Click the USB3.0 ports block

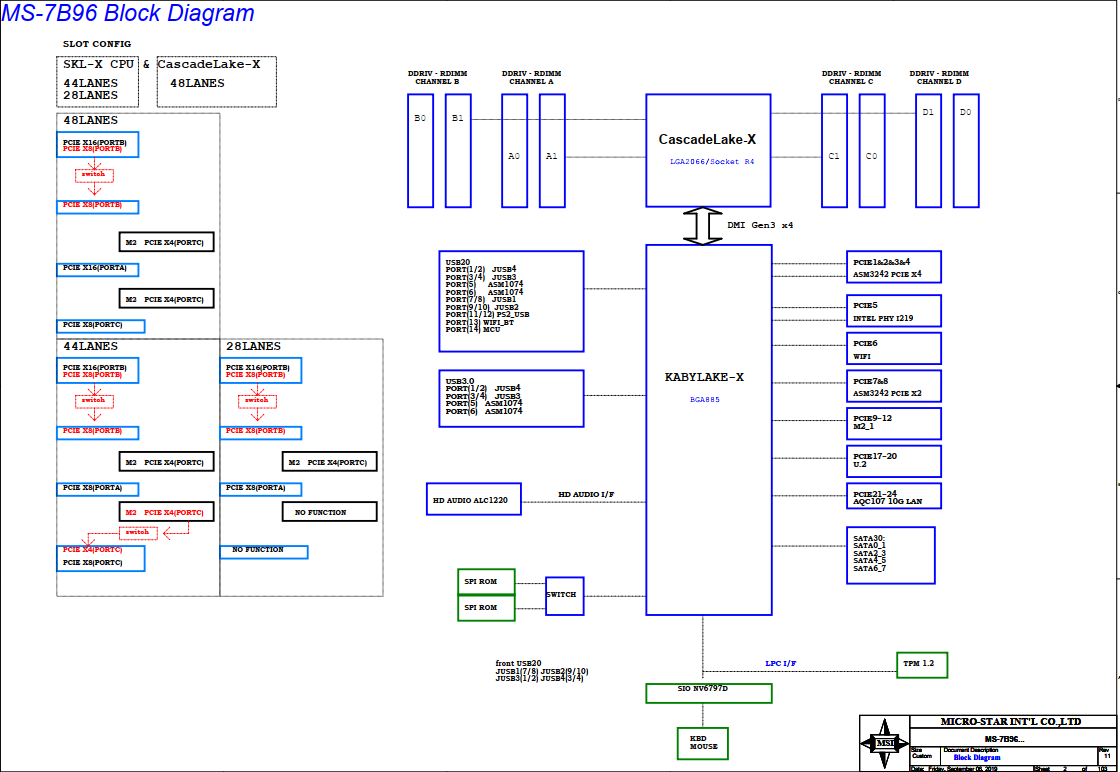(510, 398)
